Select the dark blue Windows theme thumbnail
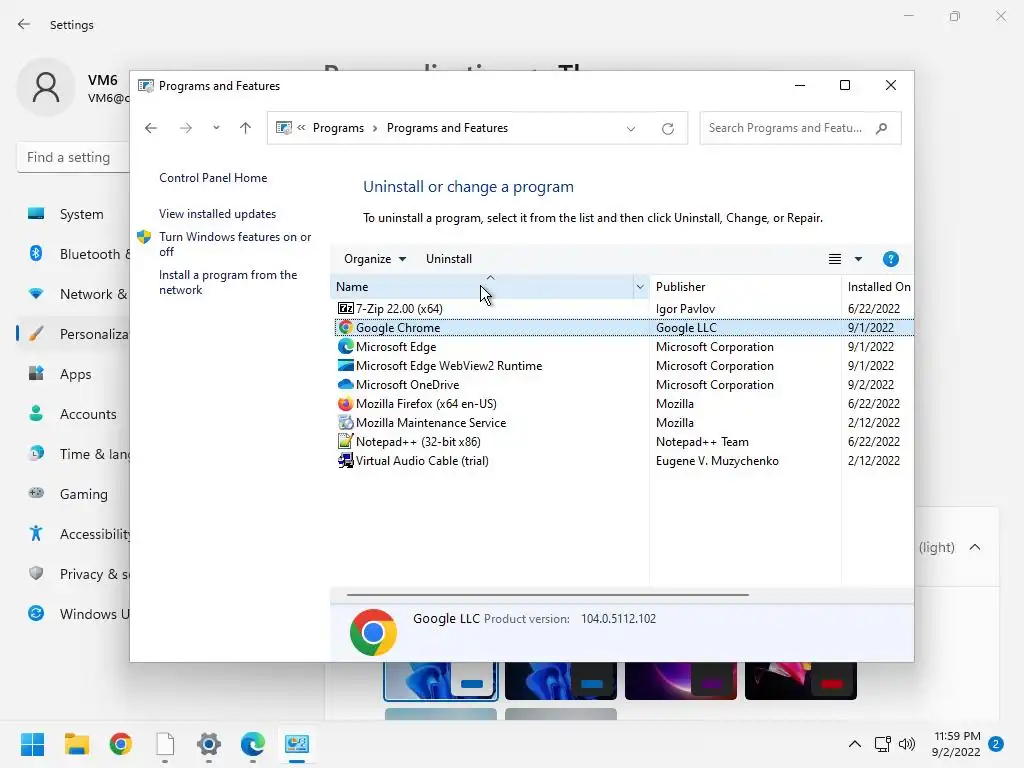The height and width of the screenshot is (768, 1024). [560, 680]
